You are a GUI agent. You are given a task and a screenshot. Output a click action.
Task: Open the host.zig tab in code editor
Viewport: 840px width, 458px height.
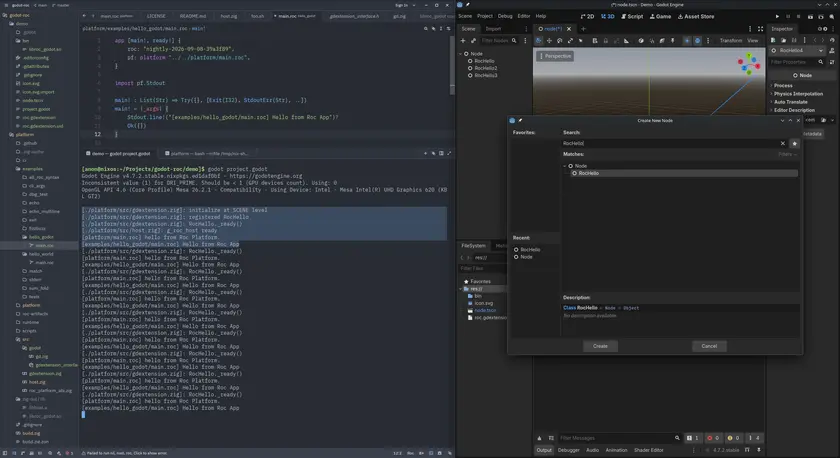[x=229, y=16]
